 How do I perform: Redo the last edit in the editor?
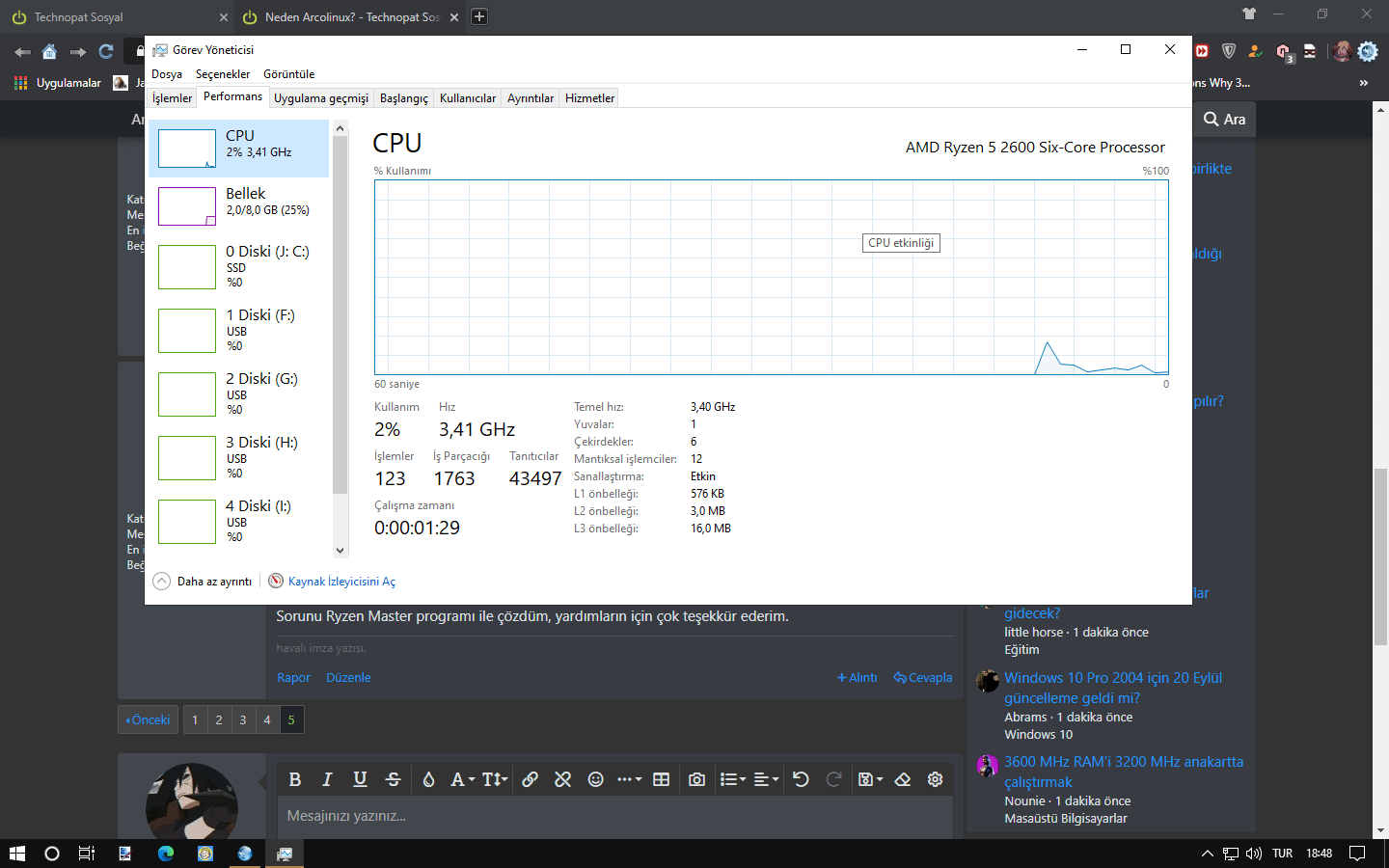pos(833,779)
